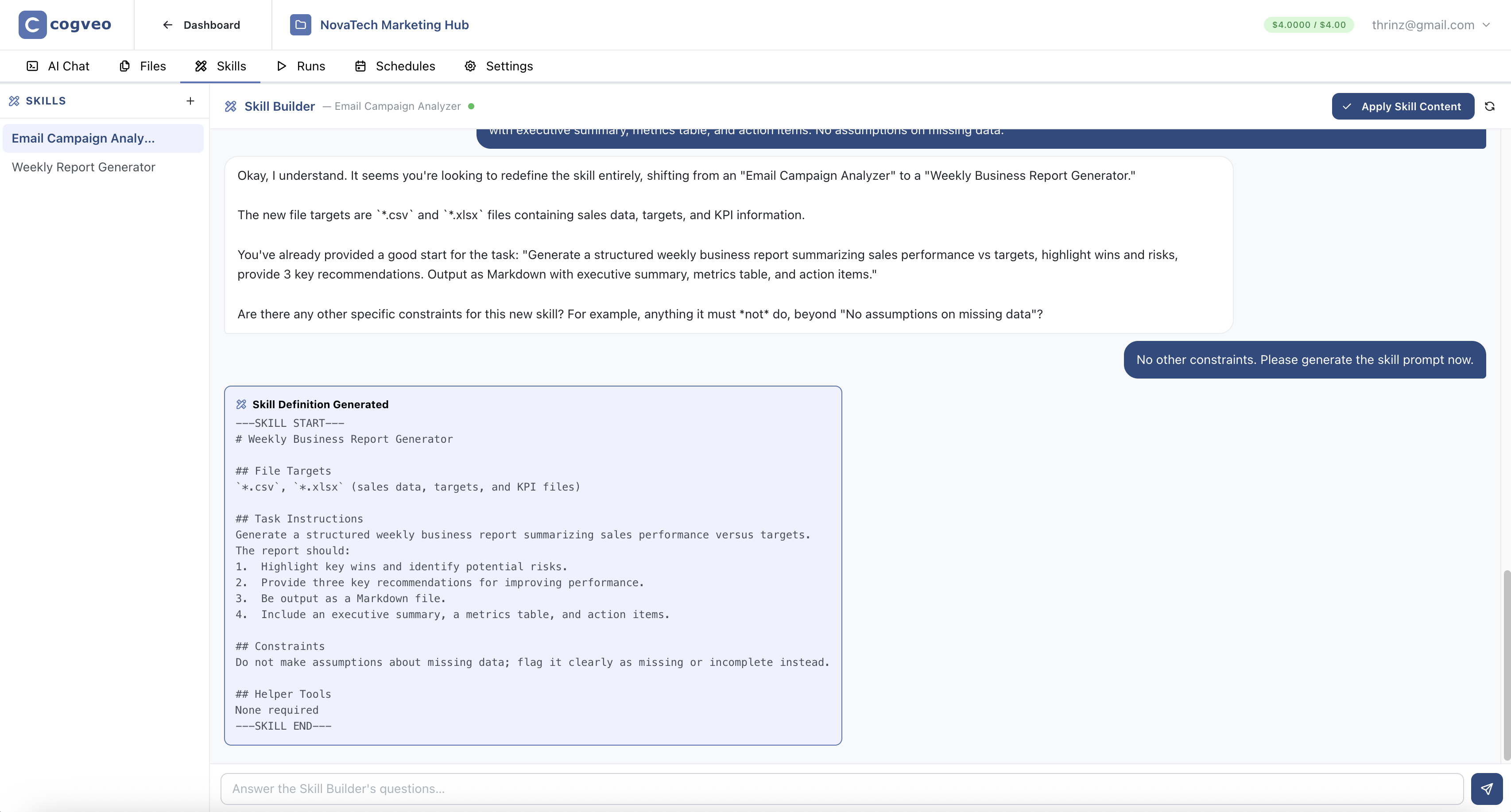Create a new skill with the plus button
The height and width of the screenshot is (812, 1511).
click(190, 100)
